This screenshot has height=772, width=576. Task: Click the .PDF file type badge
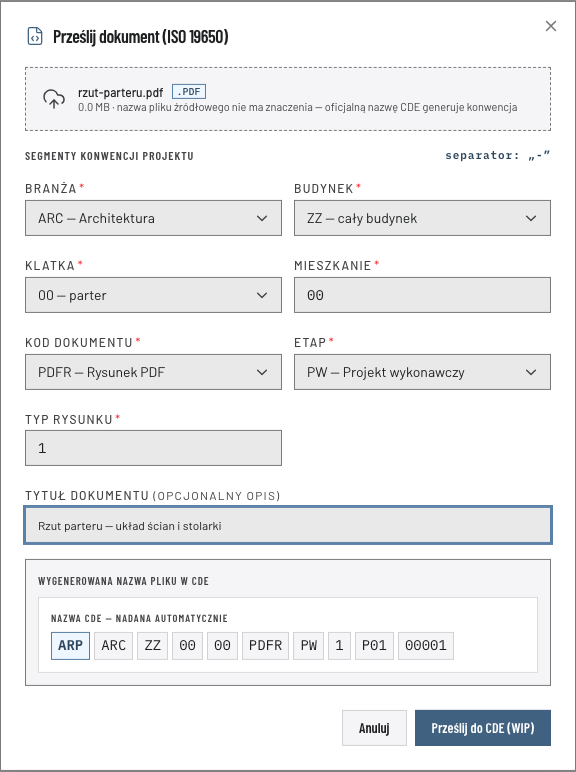(189, 92)
